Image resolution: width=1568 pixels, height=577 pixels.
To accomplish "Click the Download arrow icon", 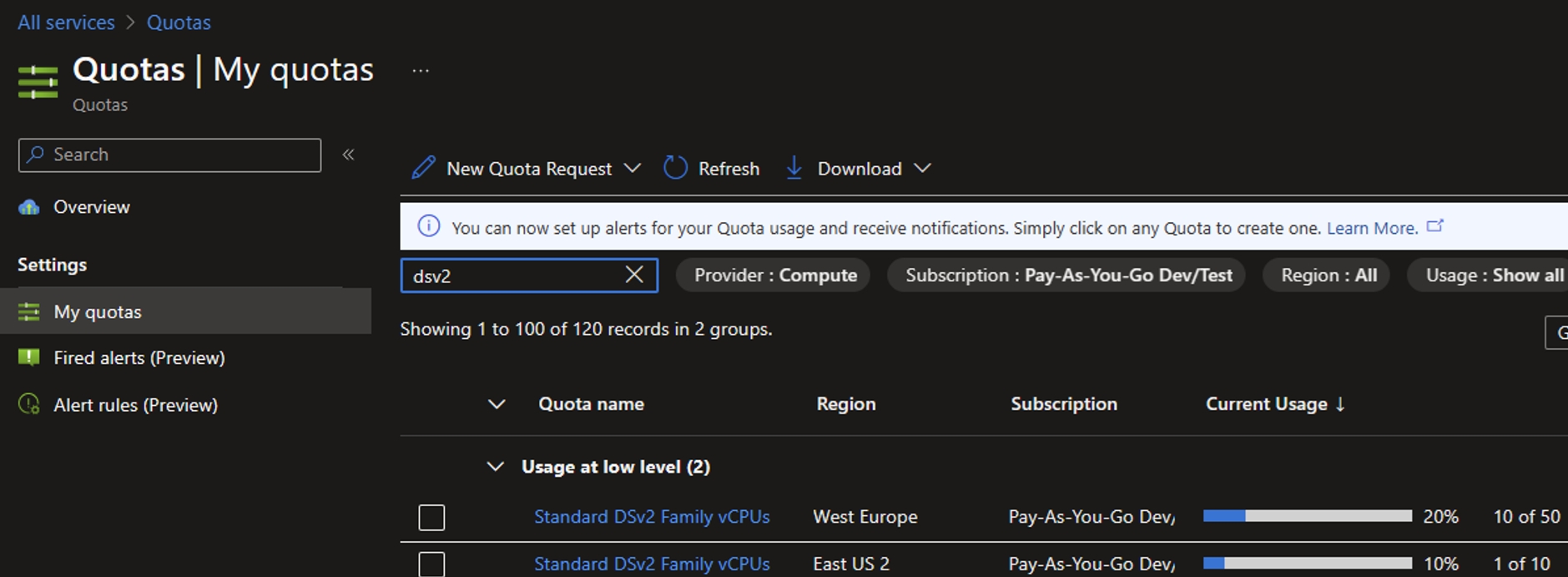I will pos(794,168).
